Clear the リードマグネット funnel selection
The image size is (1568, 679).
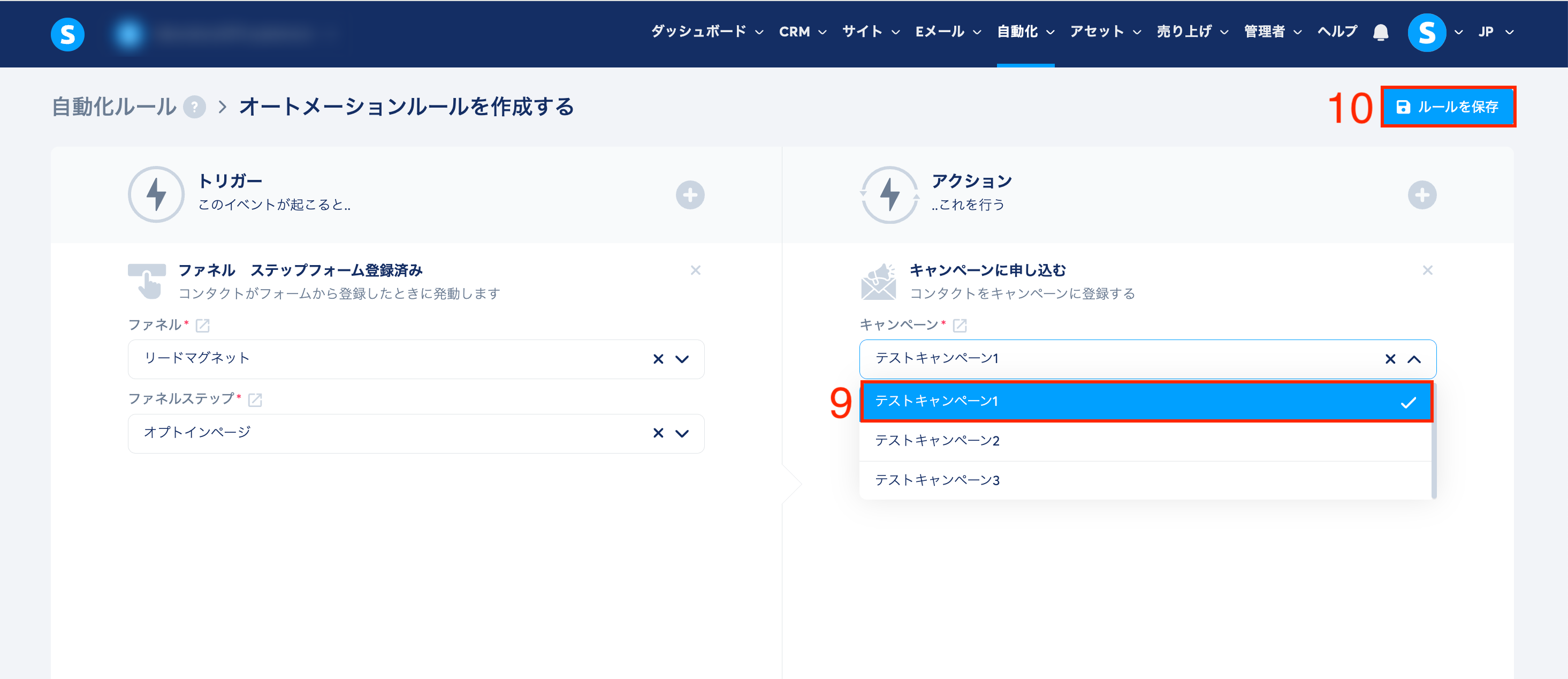click(x=658, y=359)
